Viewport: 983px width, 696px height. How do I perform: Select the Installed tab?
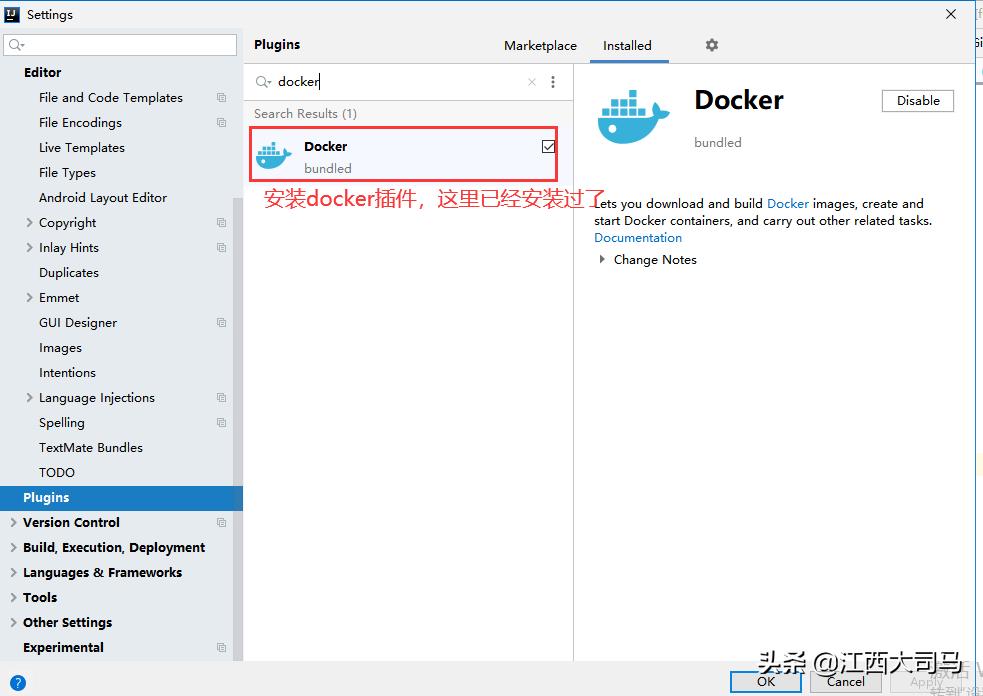click(627, 45)
